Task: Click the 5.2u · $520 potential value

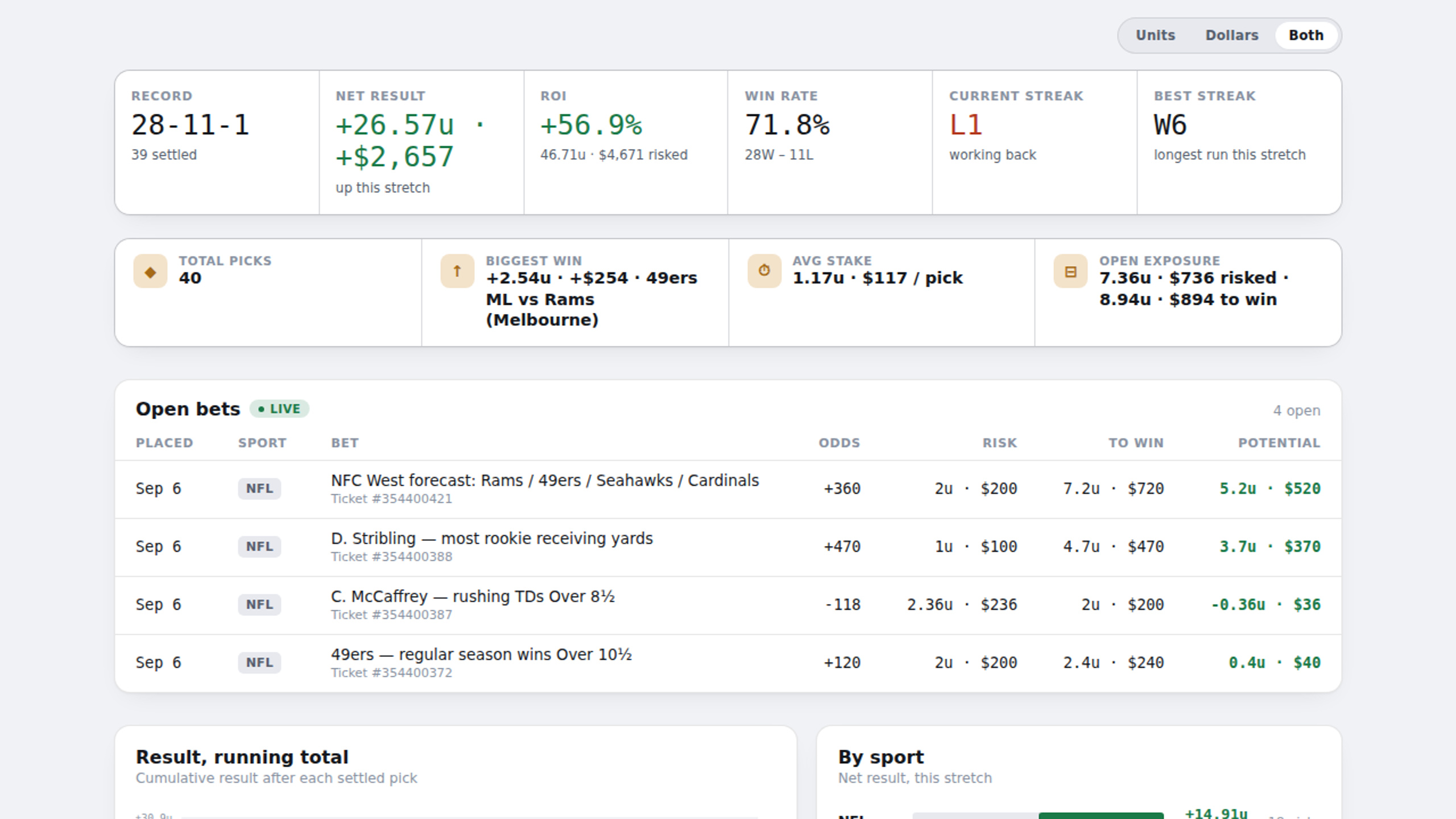Action: [1270, 489]
